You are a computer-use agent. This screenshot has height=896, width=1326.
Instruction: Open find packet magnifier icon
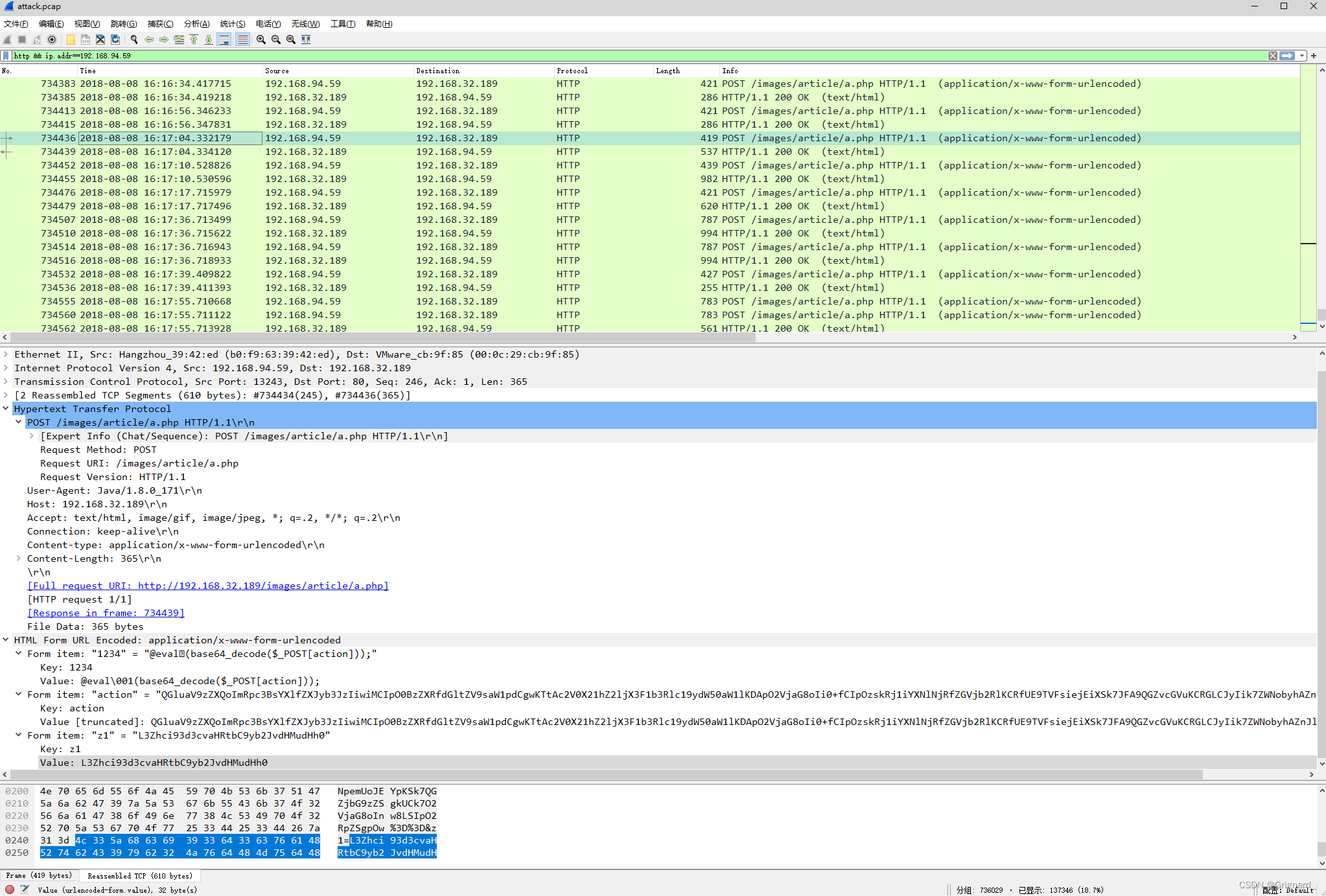tap(134, 40)
